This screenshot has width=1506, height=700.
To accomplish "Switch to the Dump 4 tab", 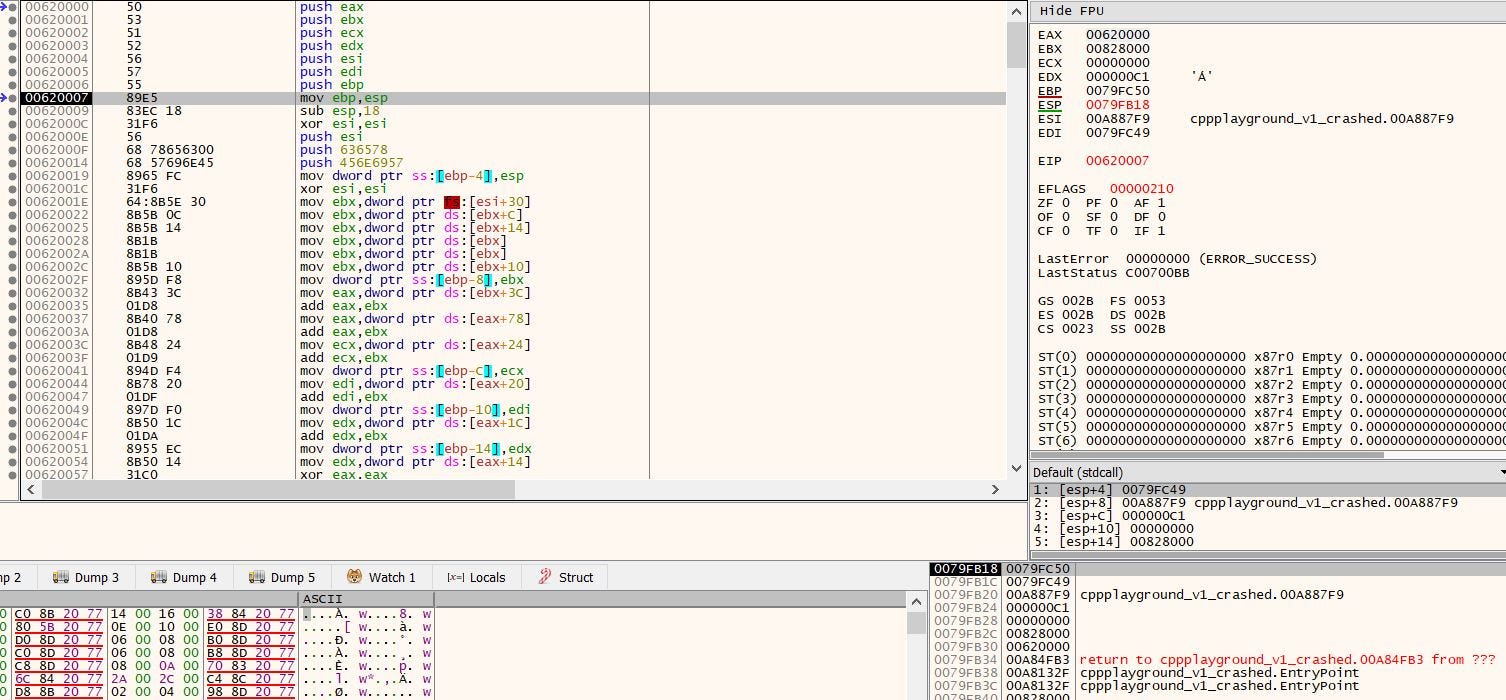I will tap(184, 577).
